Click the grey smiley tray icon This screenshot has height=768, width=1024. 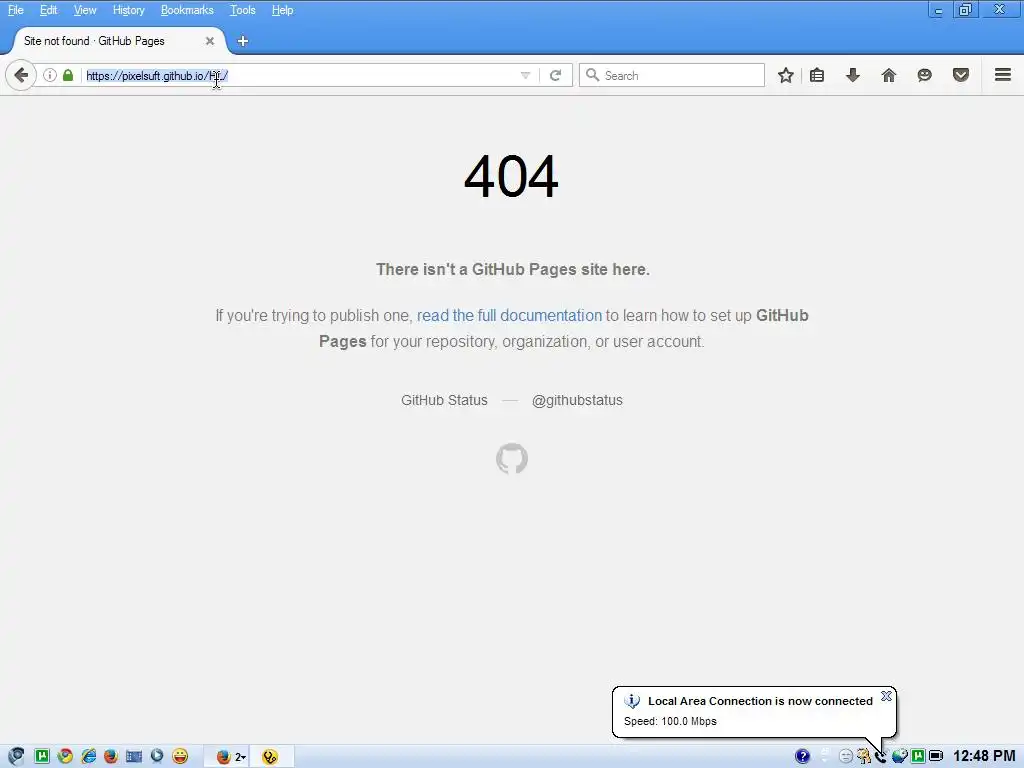846,756
